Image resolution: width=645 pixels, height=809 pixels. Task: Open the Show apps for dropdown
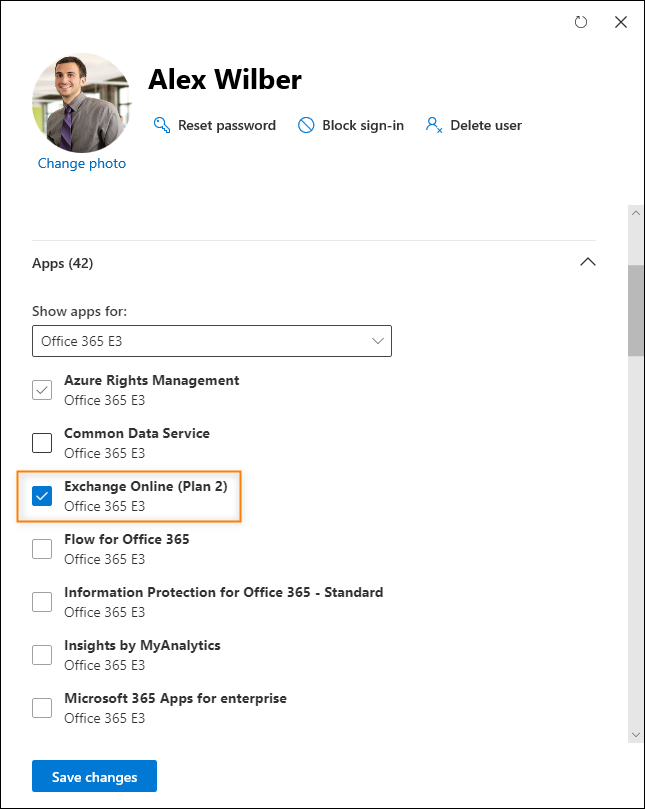click(212, 341)
